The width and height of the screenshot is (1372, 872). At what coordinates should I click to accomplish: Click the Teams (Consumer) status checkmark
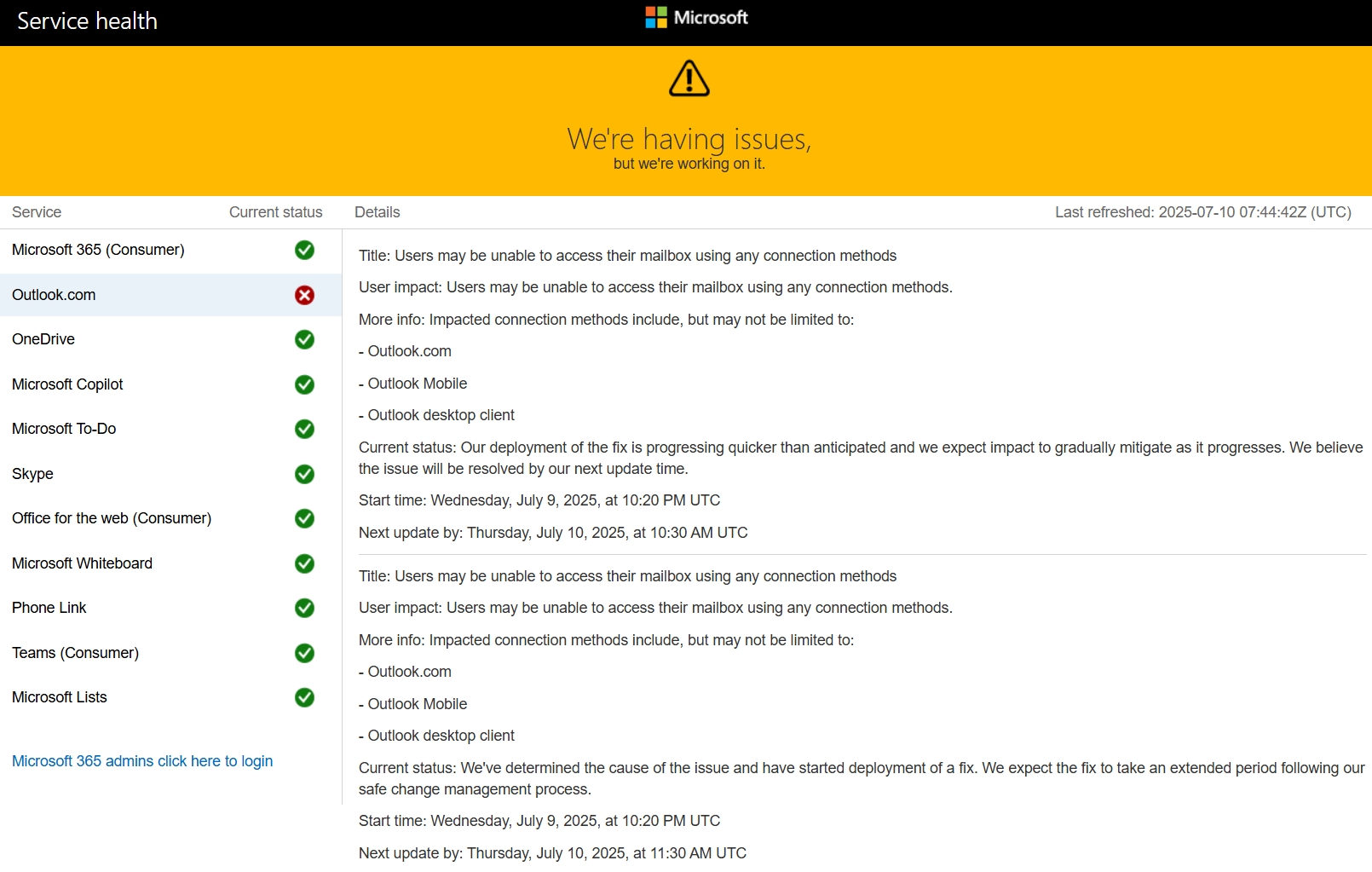pos(304,653)
